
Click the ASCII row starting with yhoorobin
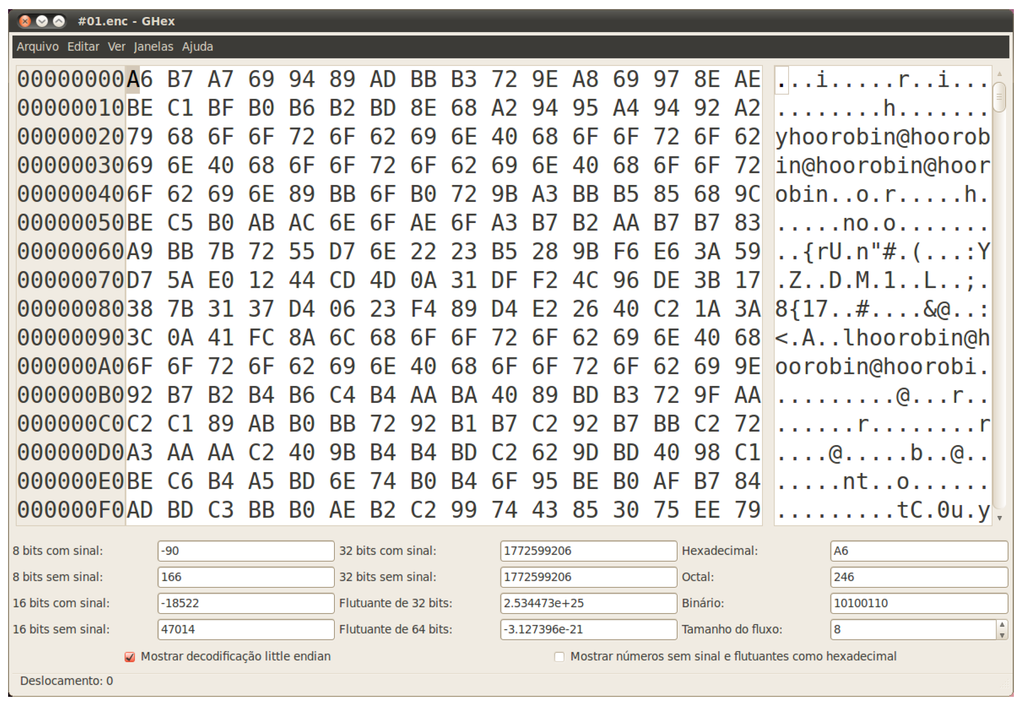[882, 137]
